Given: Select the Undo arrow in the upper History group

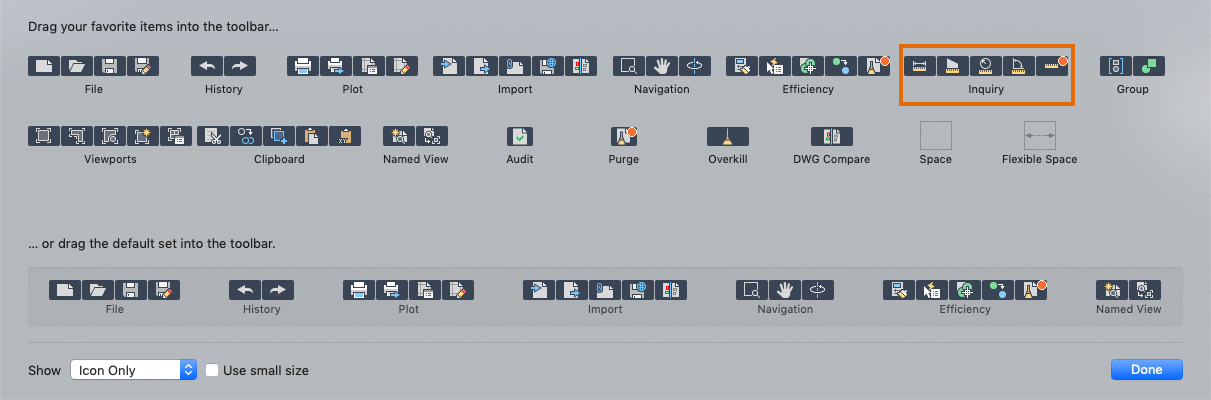Looking at the screenshot, I should coord(207,67).
